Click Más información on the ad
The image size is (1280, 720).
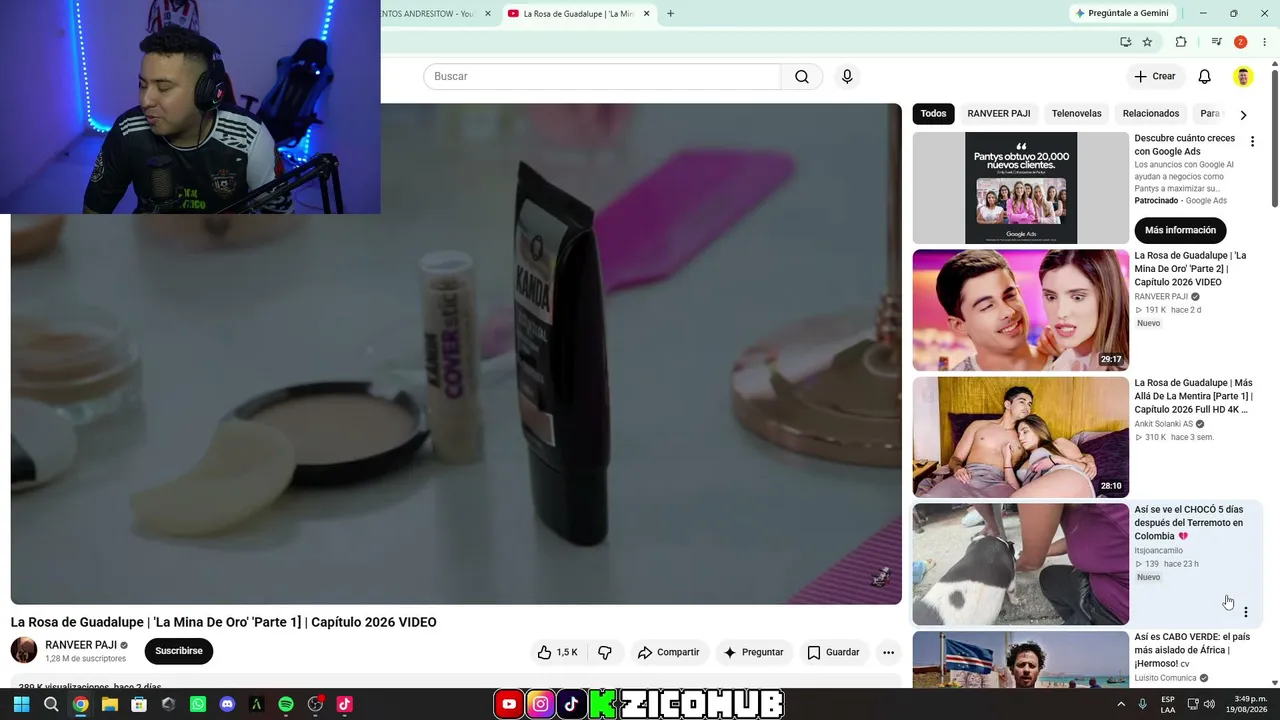click(1180, 230)
